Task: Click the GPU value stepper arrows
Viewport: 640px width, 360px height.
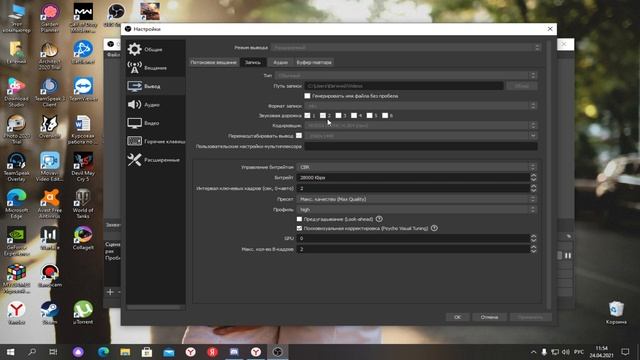Action: click(x=533, y=238)
